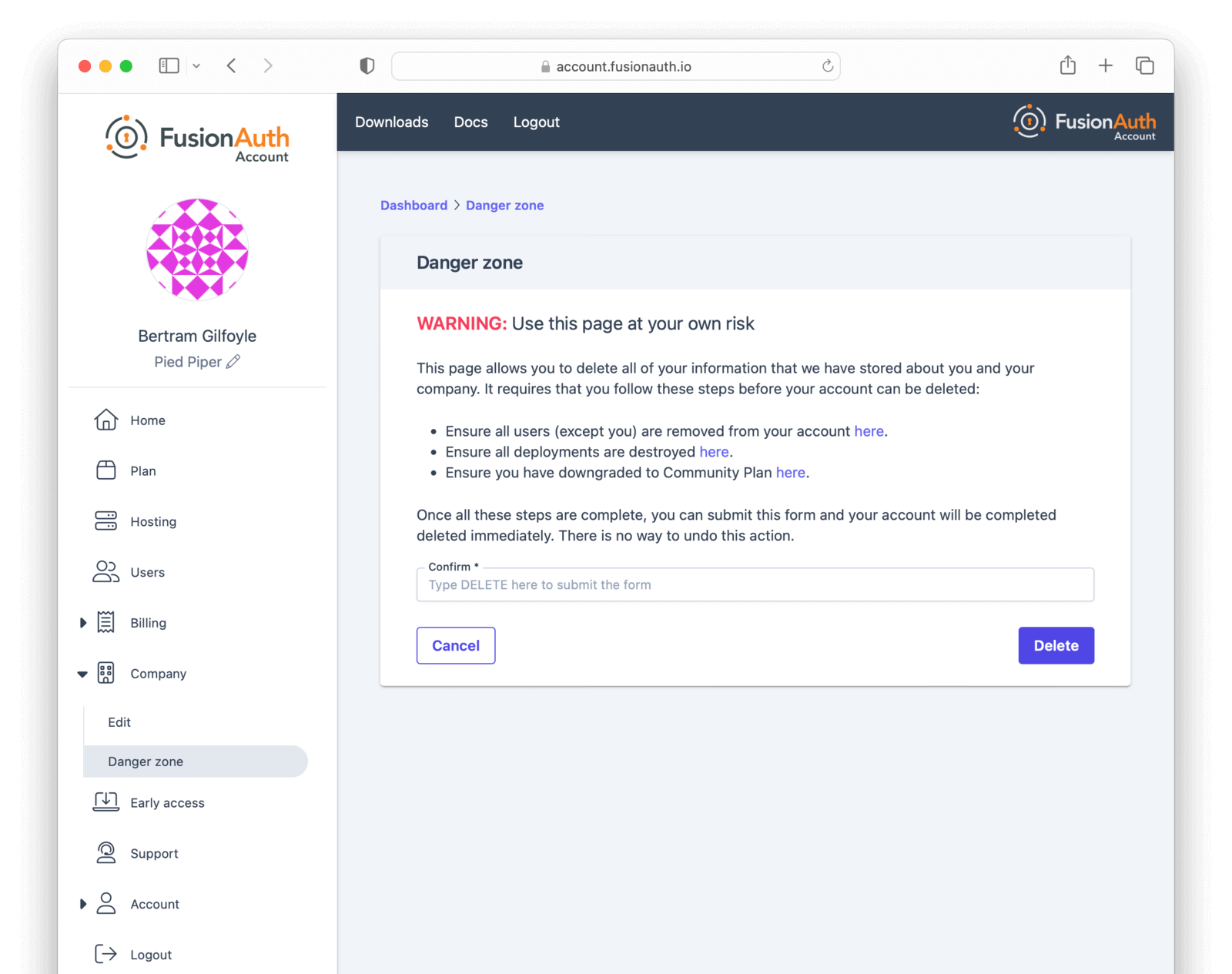The width and height of the screenshot is (1232, 974).
Task: Expand the Billing section arrow
Action: click(83, 623)
